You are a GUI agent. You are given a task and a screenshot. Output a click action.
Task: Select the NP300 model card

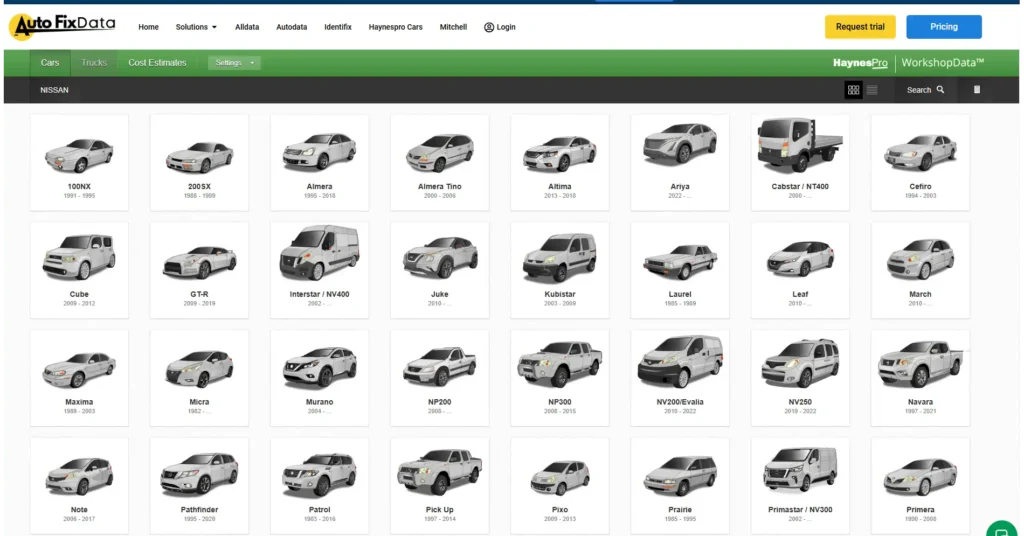click(x=560, y=378)
